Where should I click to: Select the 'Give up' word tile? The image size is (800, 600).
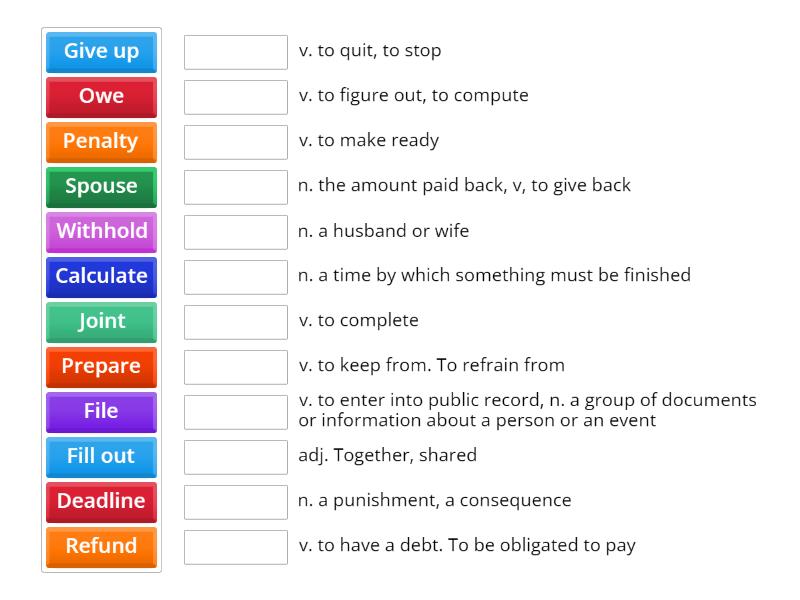(100, 52)
